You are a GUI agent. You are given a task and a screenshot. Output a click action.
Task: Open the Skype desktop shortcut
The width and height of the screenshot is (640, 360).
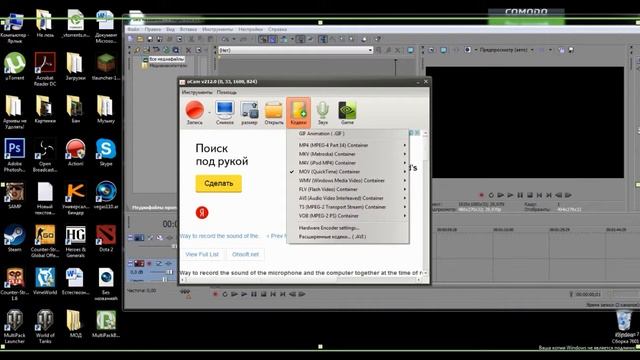click(106, 152)
